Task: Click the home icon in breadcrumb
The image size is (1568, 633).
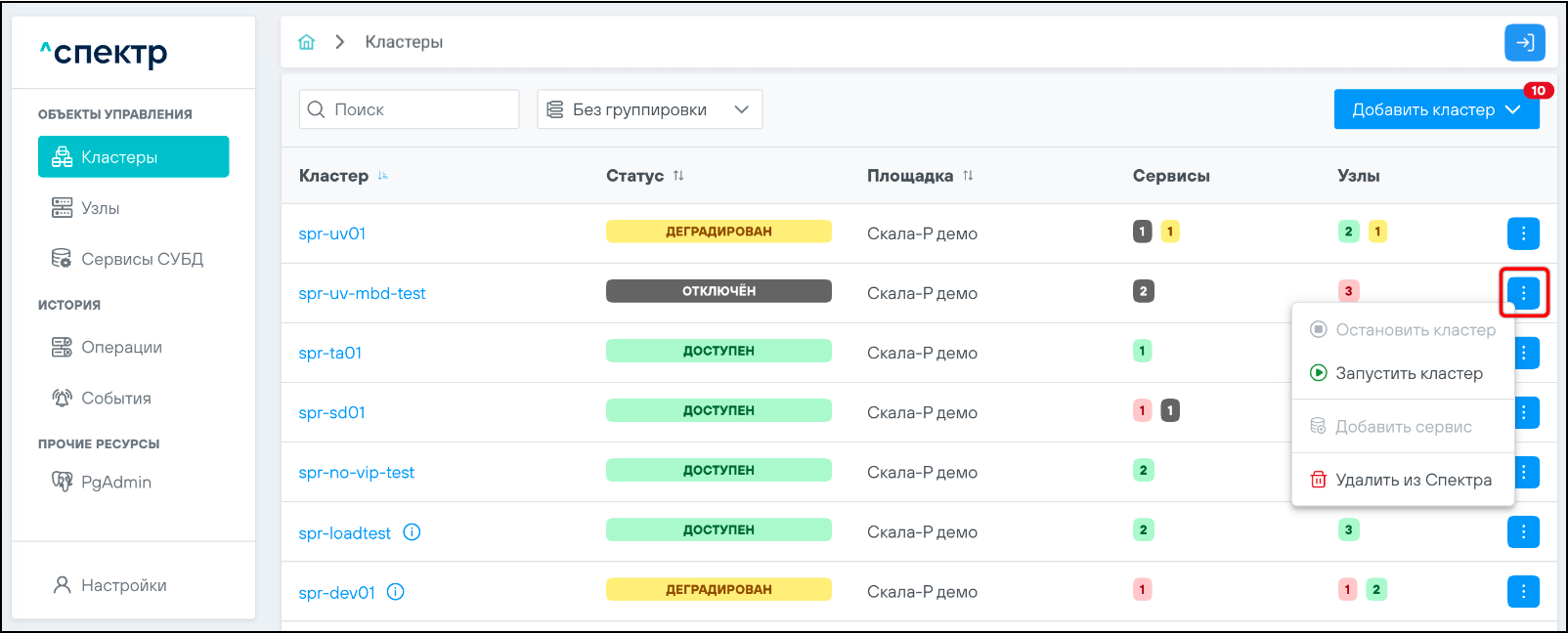Action: (x=307, y=42)
